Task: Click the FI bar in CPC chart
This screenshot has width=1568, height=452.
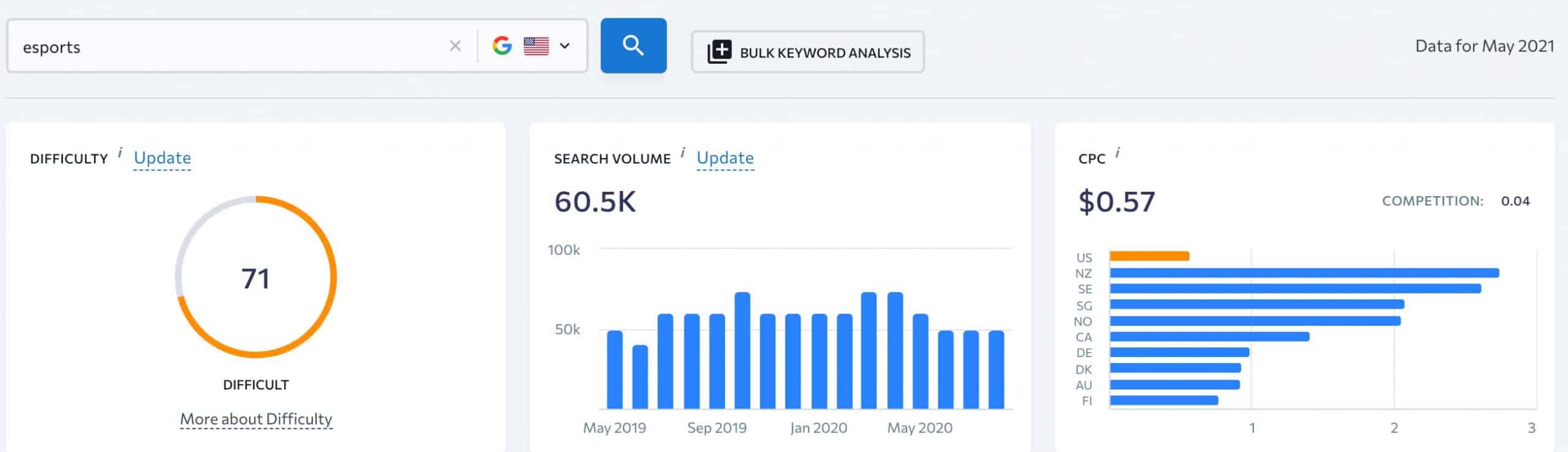Action: (1164, 401)
